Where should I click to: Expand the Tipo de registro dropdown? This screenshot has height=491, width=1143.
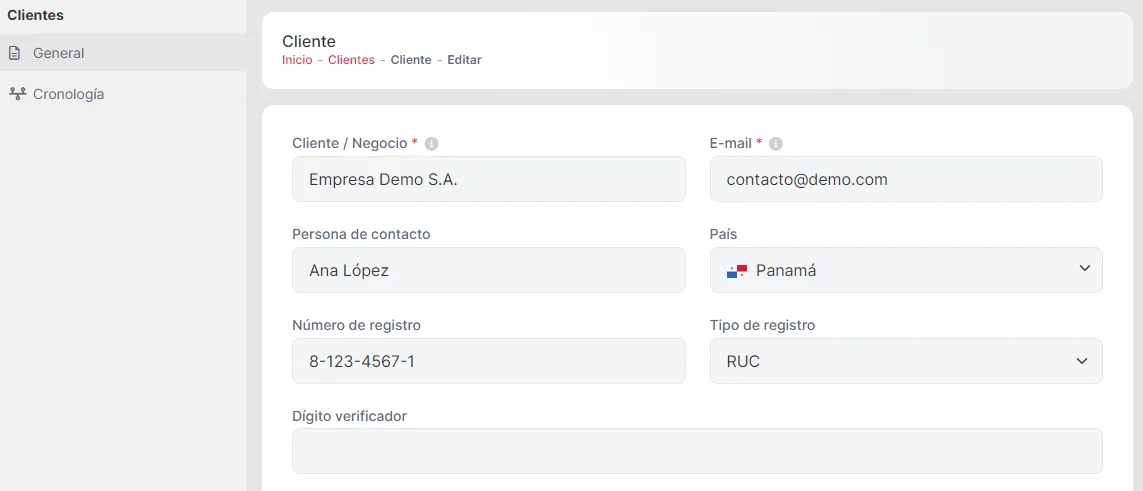[905, 361]
